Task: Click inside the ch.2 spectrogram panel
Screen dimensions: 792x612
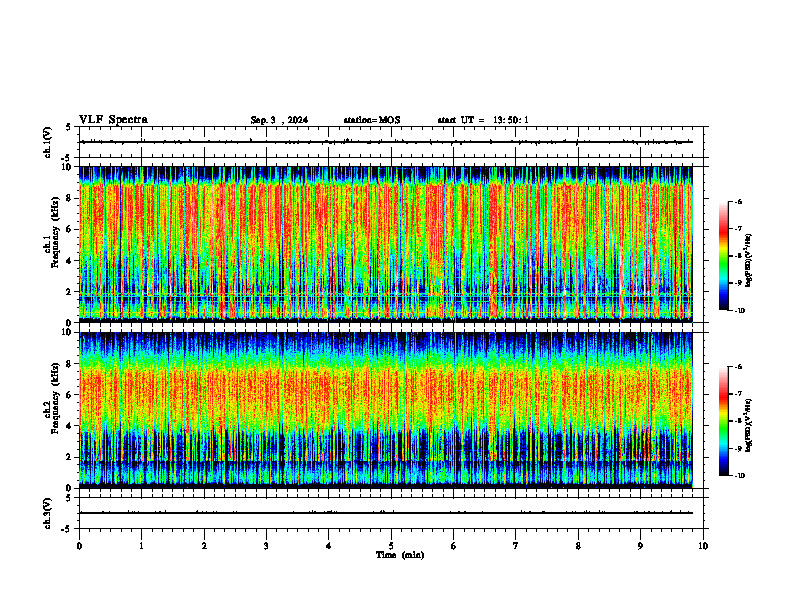Action: coord(385,410)
